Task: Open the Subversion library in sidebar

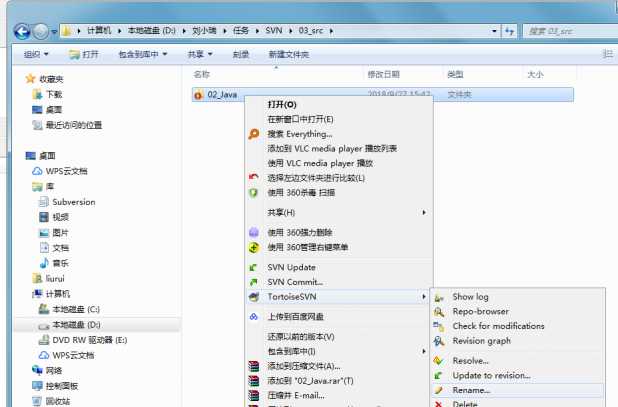Action: coord(74,202)
